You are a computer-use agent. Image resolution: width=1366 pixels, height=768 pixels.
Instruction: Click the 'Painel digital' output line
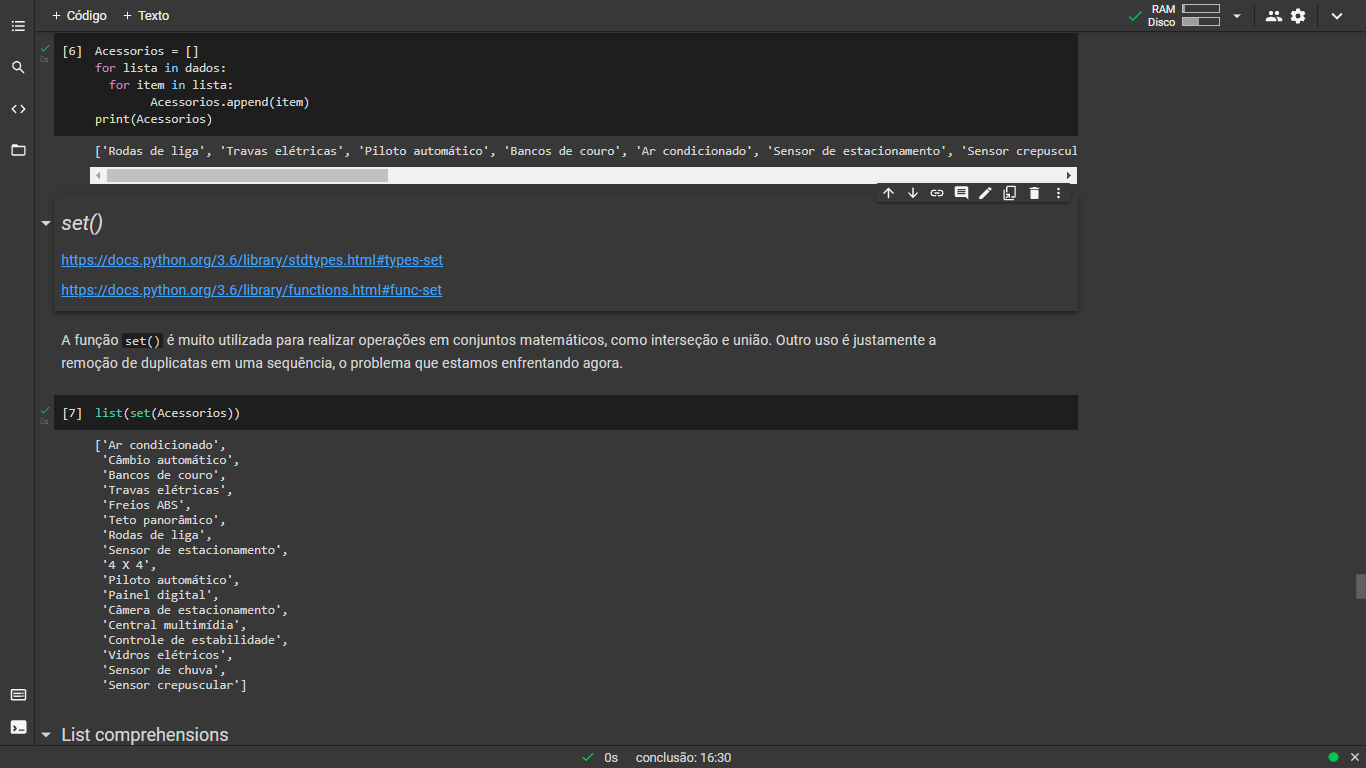[161, 595]
